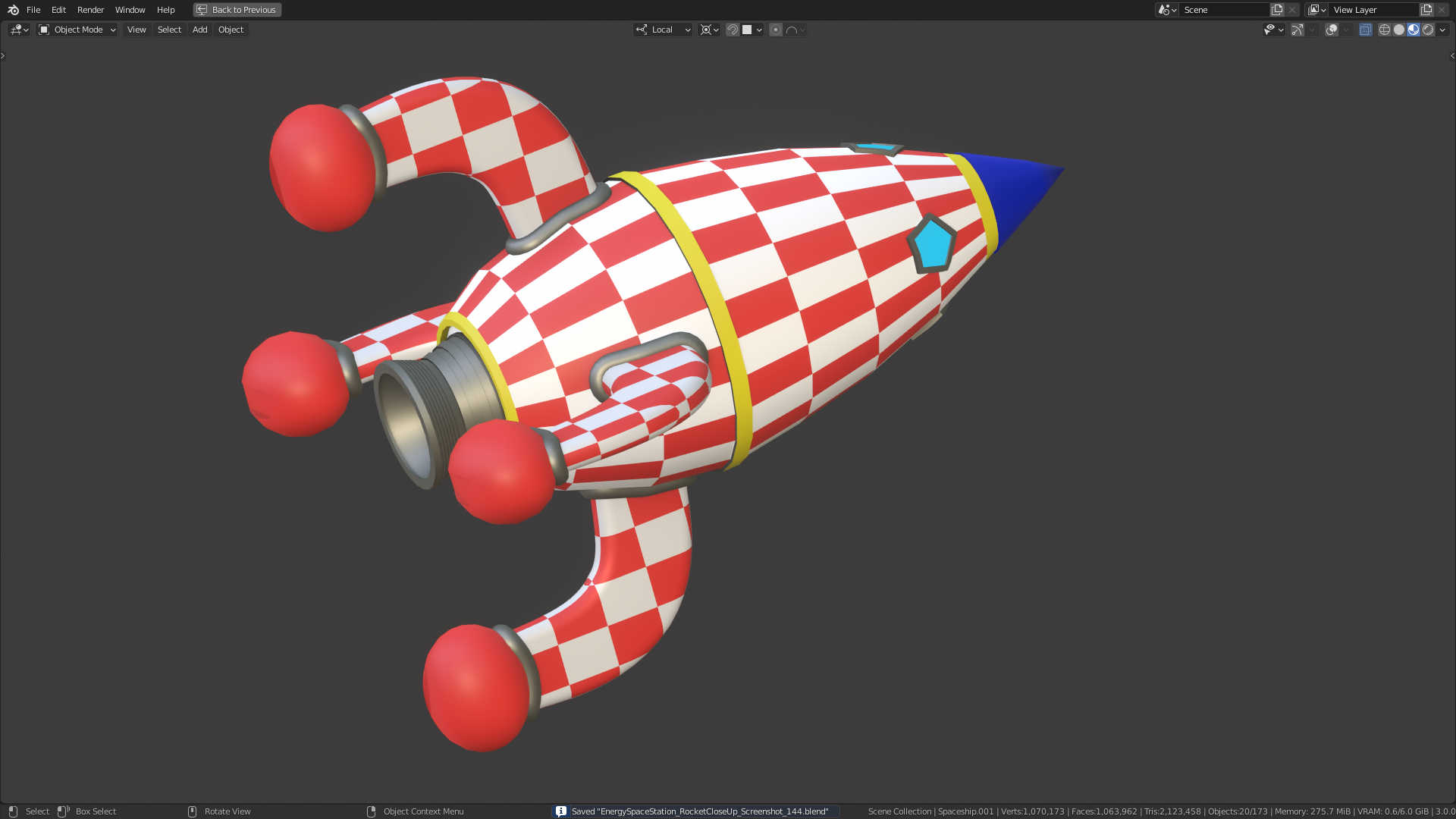Viewport: 1456px width, 819px height.
Task: Open the Add menu in viewport header
Action: point(199,30)
